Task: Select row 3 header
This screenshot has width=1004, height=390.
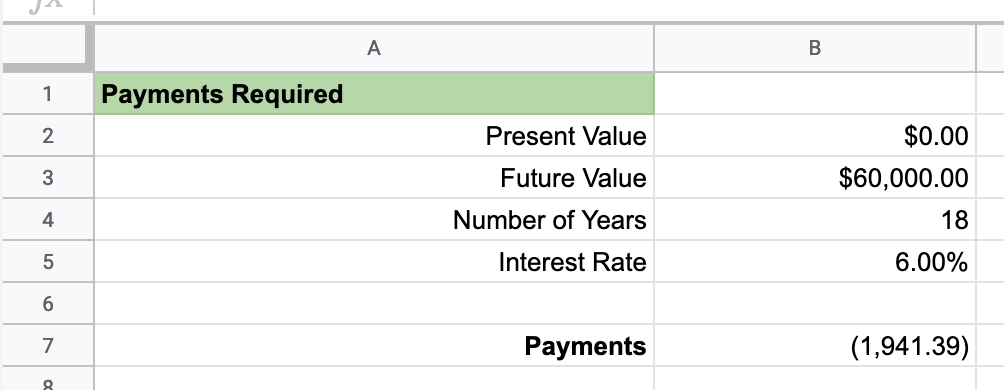Action: click(48, 177)
